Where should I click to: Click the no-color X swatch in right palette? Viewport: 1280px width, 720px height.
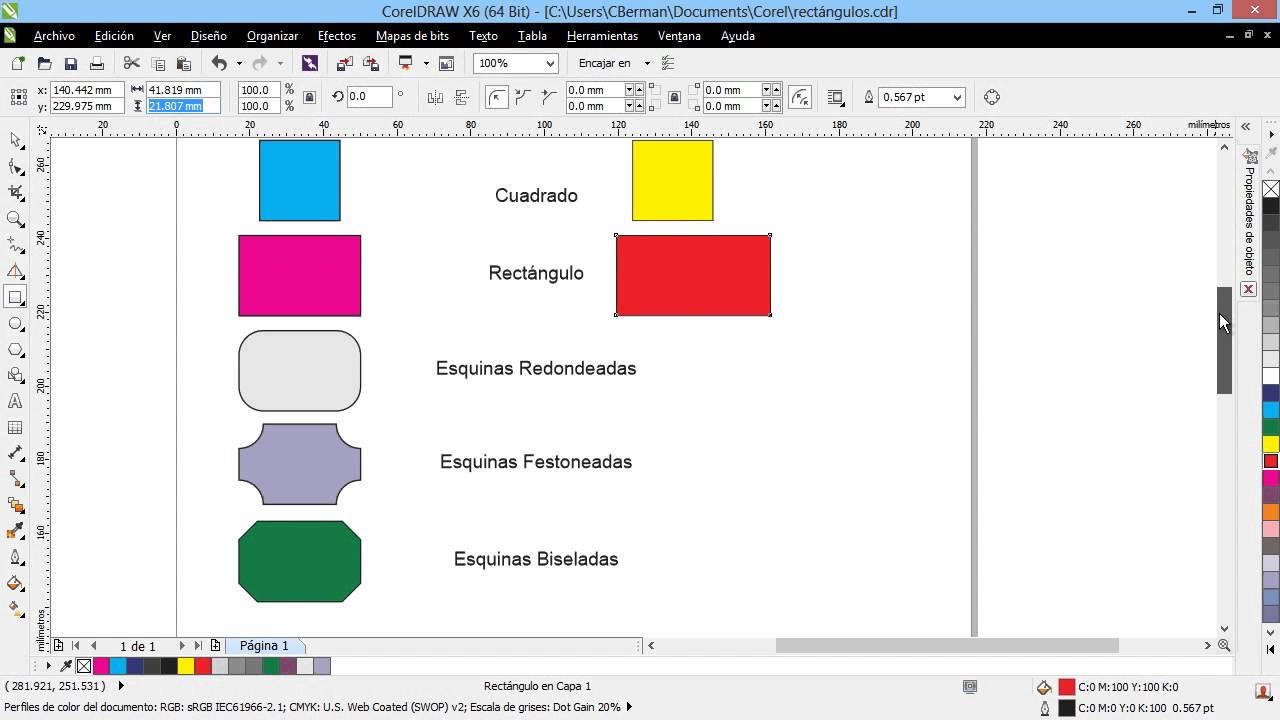click(x=1271, y=188)
